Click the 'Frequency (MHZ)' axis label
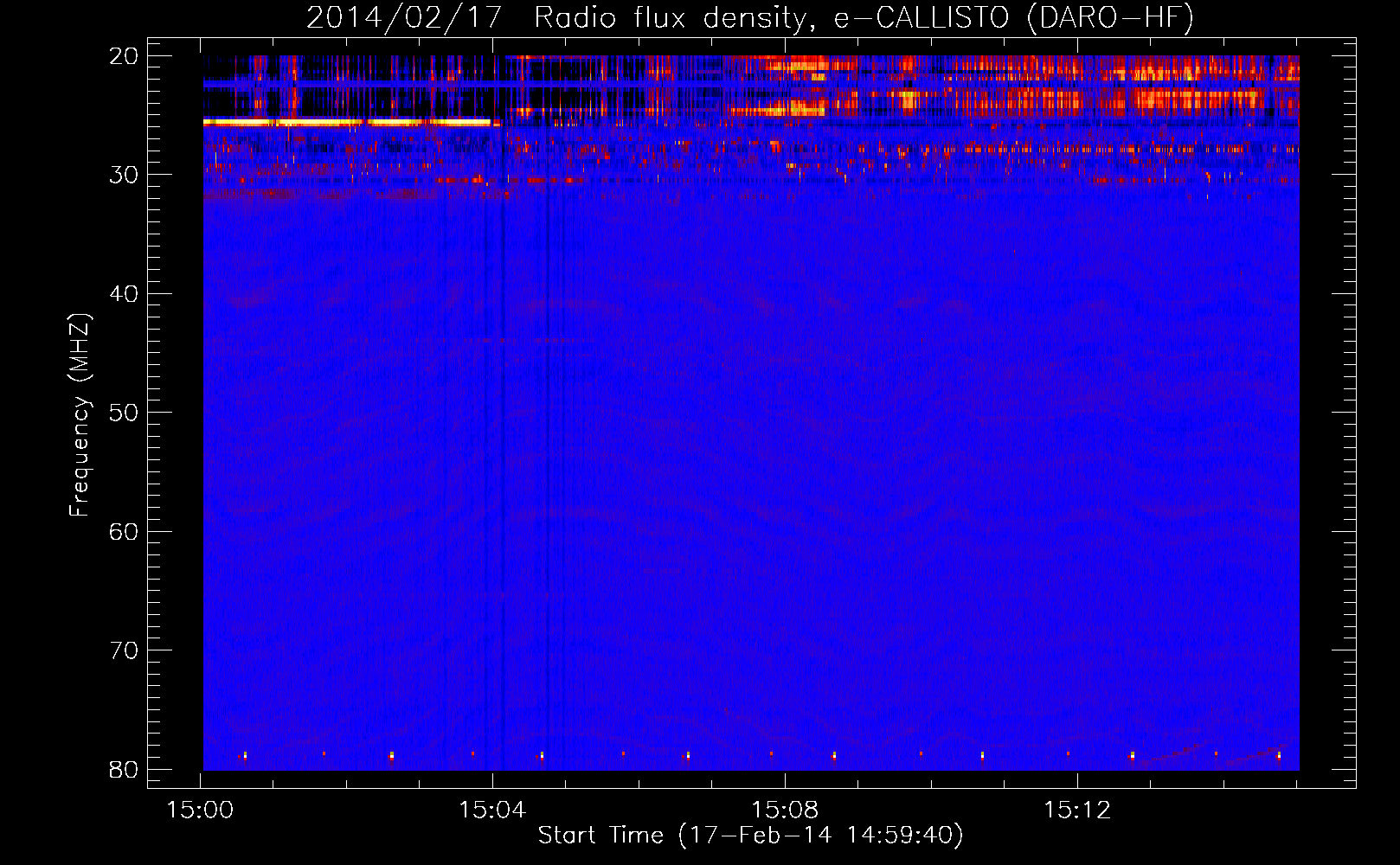The width and height of the screenshot is (1400, 865). point(80,415)
